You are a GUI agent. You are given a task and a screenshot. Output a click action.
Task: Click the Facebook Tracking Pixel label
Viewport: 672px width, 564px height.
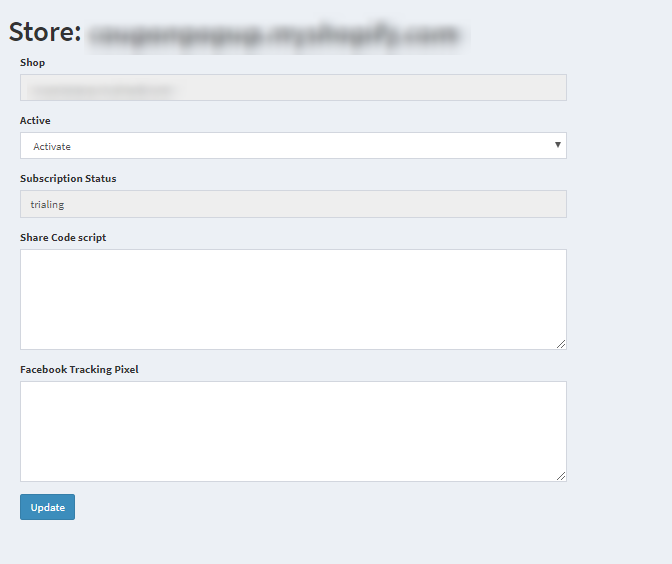pyautogui.click(x=79, y=369)
